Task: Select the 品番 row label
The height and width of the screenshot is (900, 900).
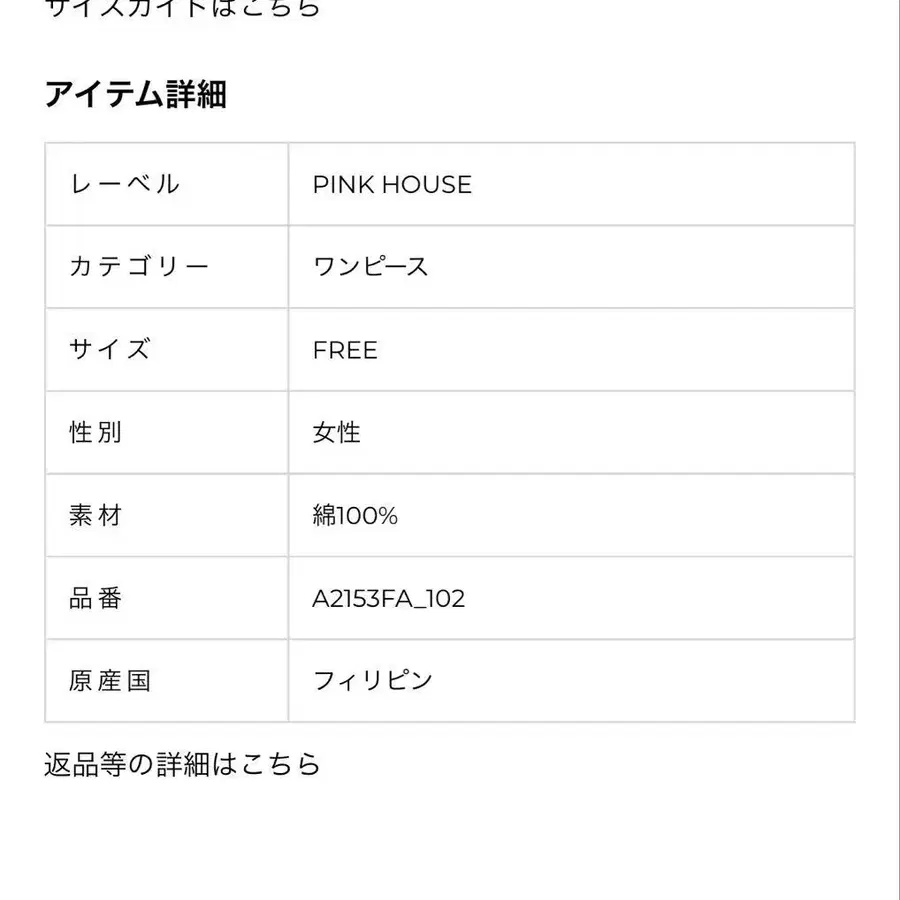Action: (96, 599)
